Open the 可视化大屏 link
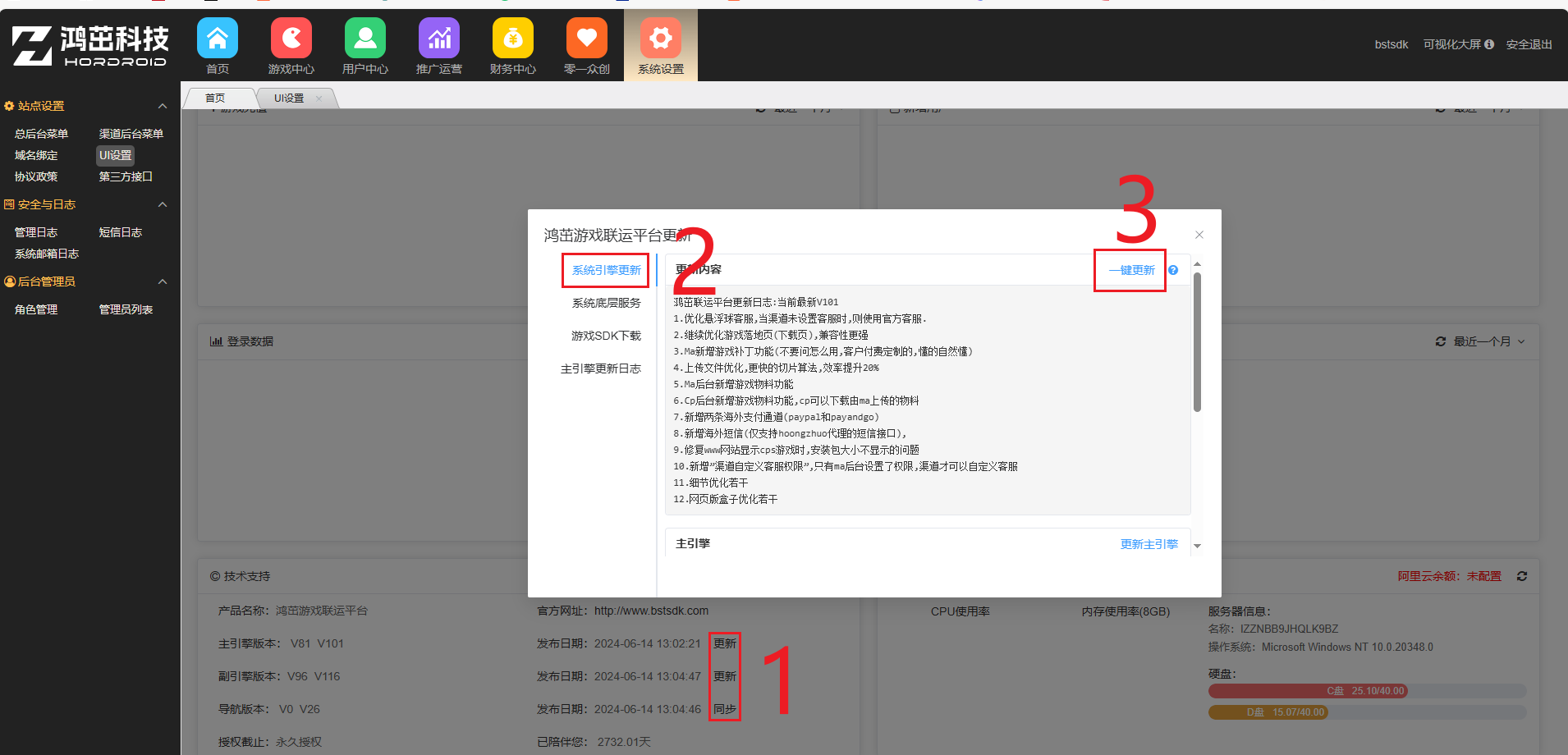 point(1451,44)
